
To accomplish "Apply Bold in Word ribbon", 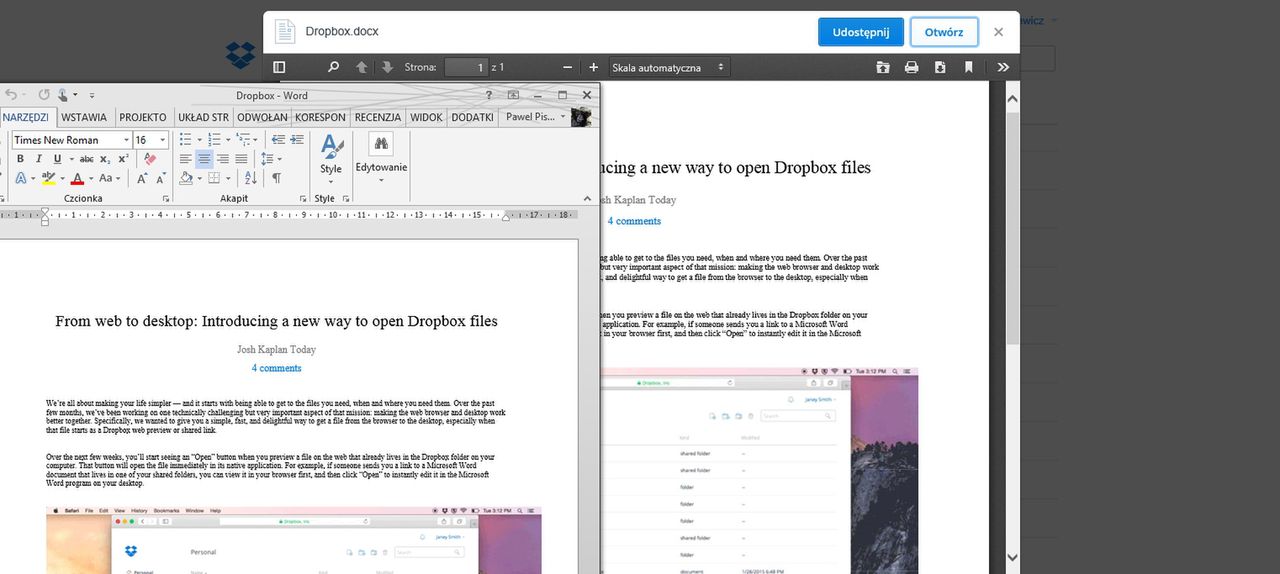I will pos(20,159).
